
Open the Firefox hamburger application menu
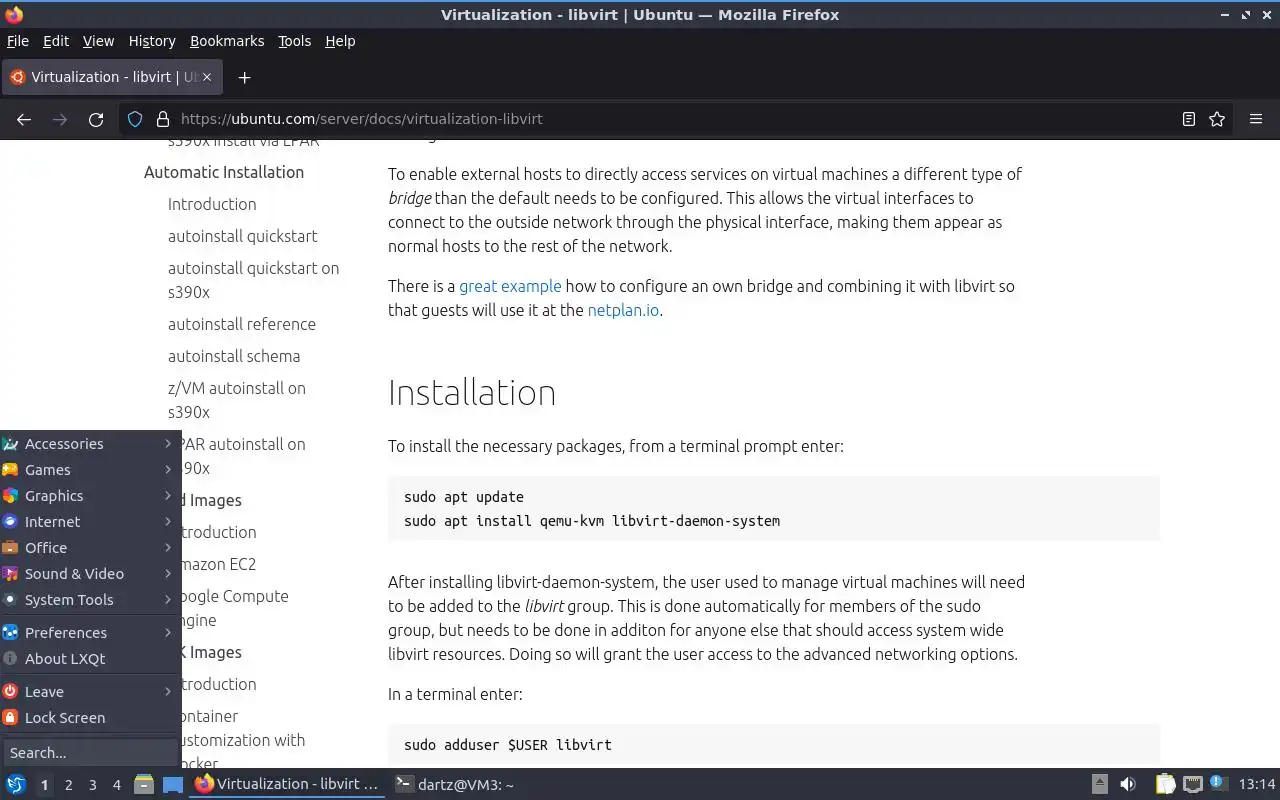[1256, 119]
